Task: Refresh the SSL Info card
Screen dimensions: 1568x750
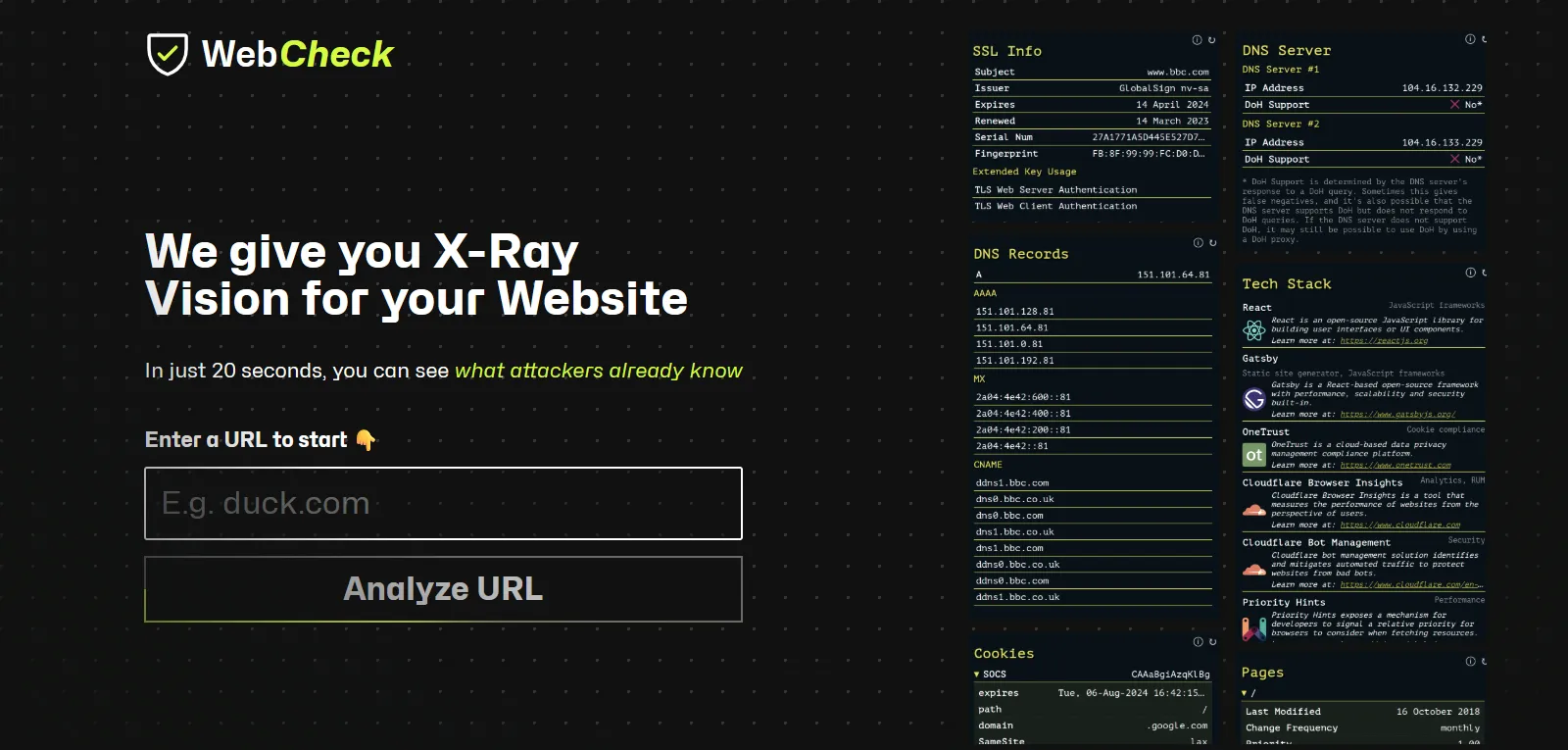Action: coord(1211,40)
